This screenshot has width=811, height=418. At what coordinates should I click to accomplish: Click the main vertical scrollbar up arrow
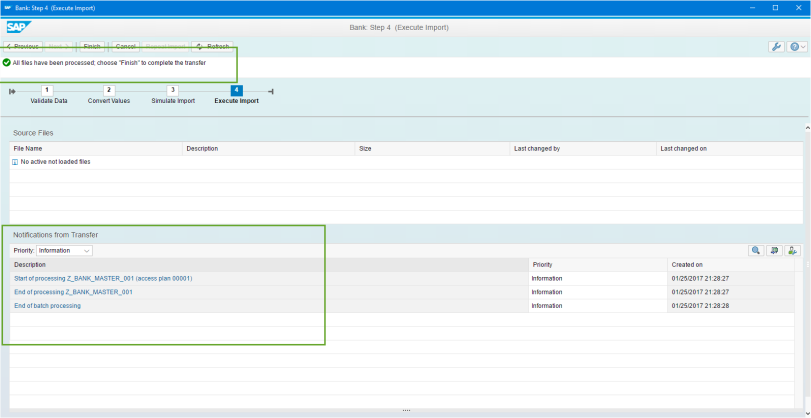click(807, 128)
